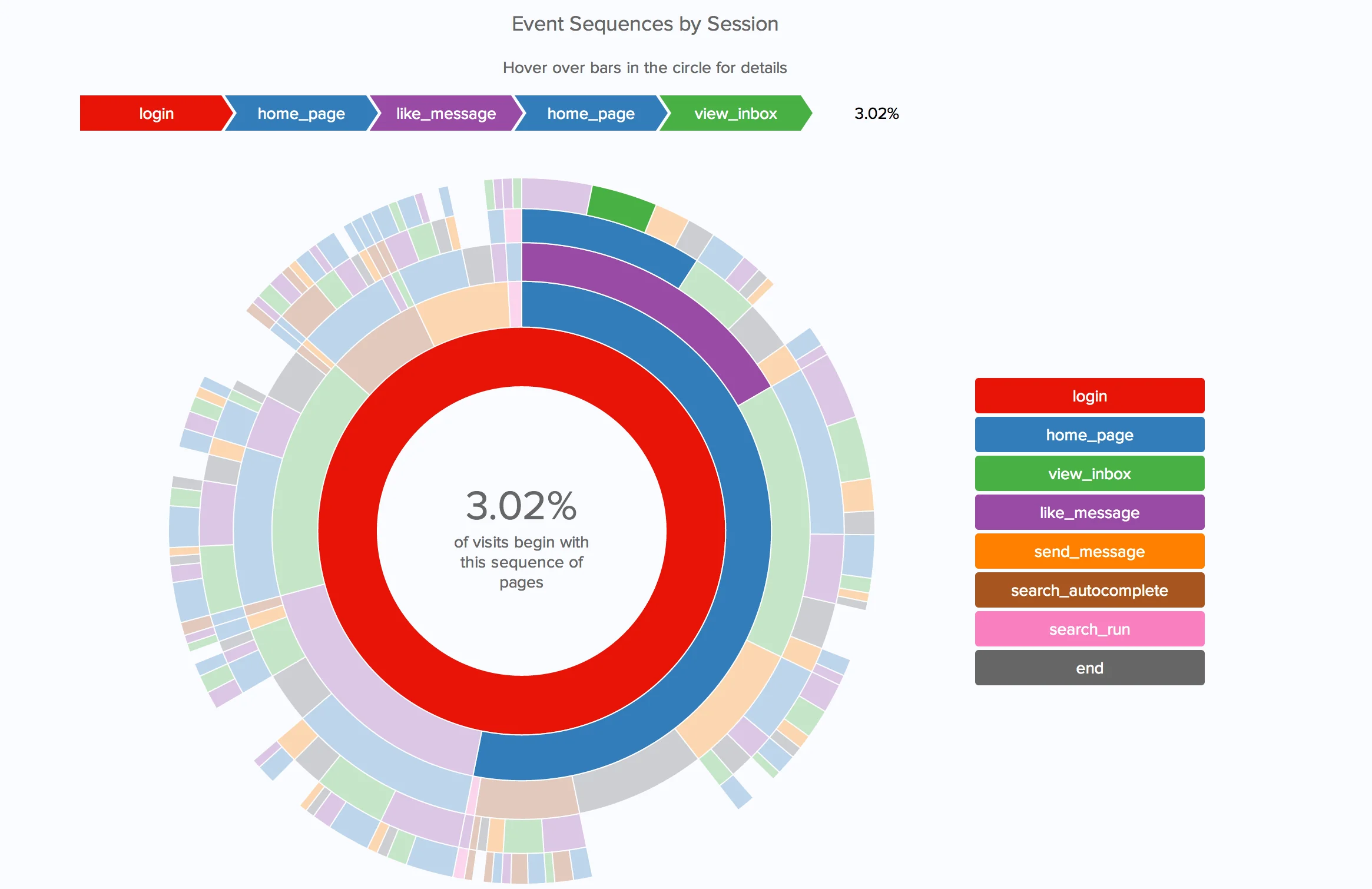Viewport: 1372px width, 889px height.
Task: Click the 3.02% center percentage text
Action: 521,506
